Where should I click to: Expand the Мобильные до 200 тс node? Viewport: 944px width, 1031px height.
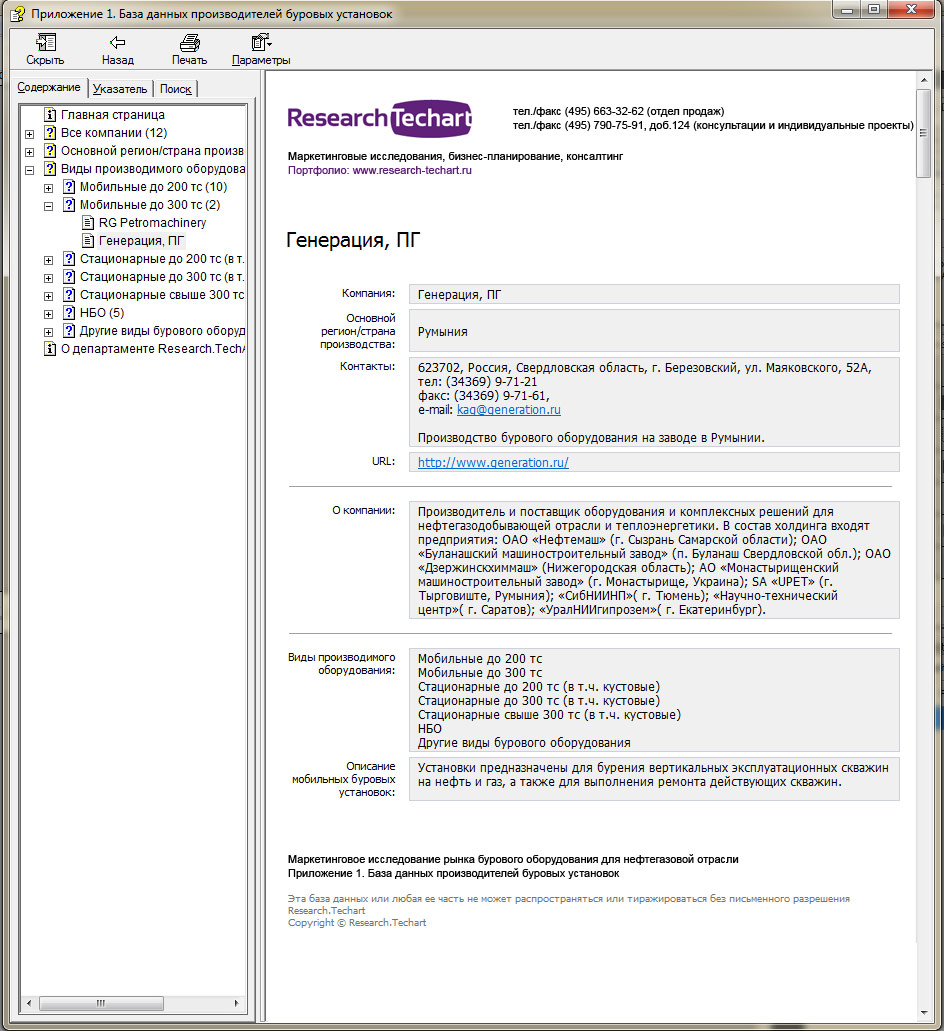coord(49,188)
